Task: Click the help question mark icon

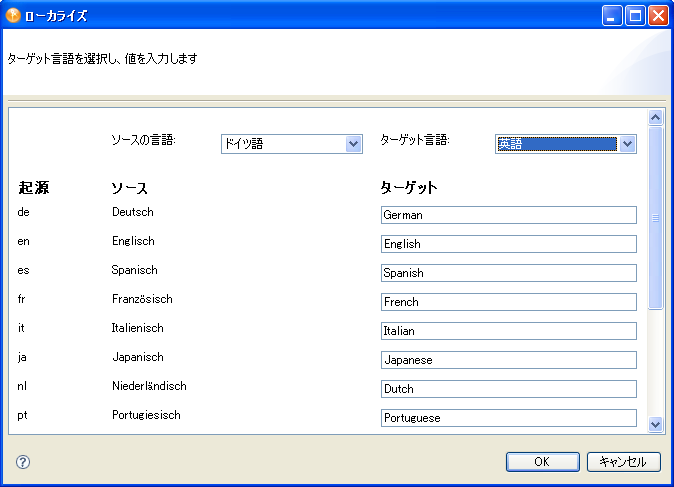Action: [23, 462]
